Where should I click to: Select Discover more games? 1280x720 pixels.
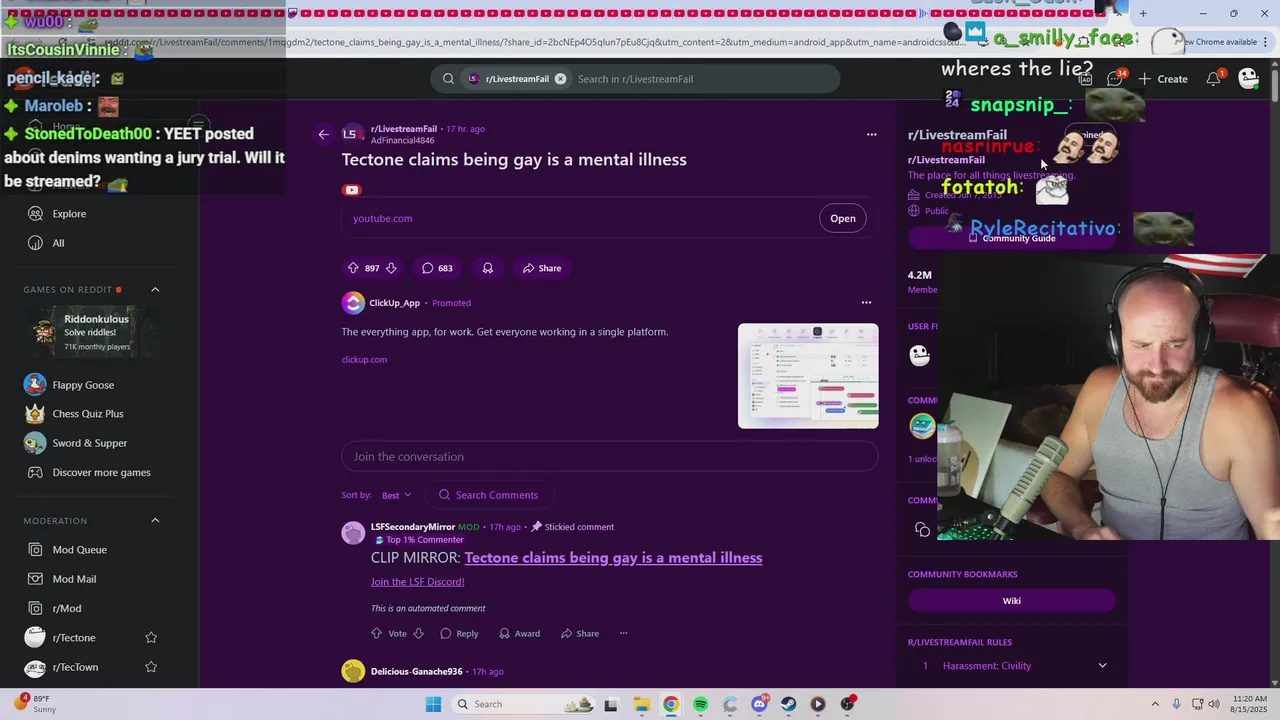[x=100, y=472]
